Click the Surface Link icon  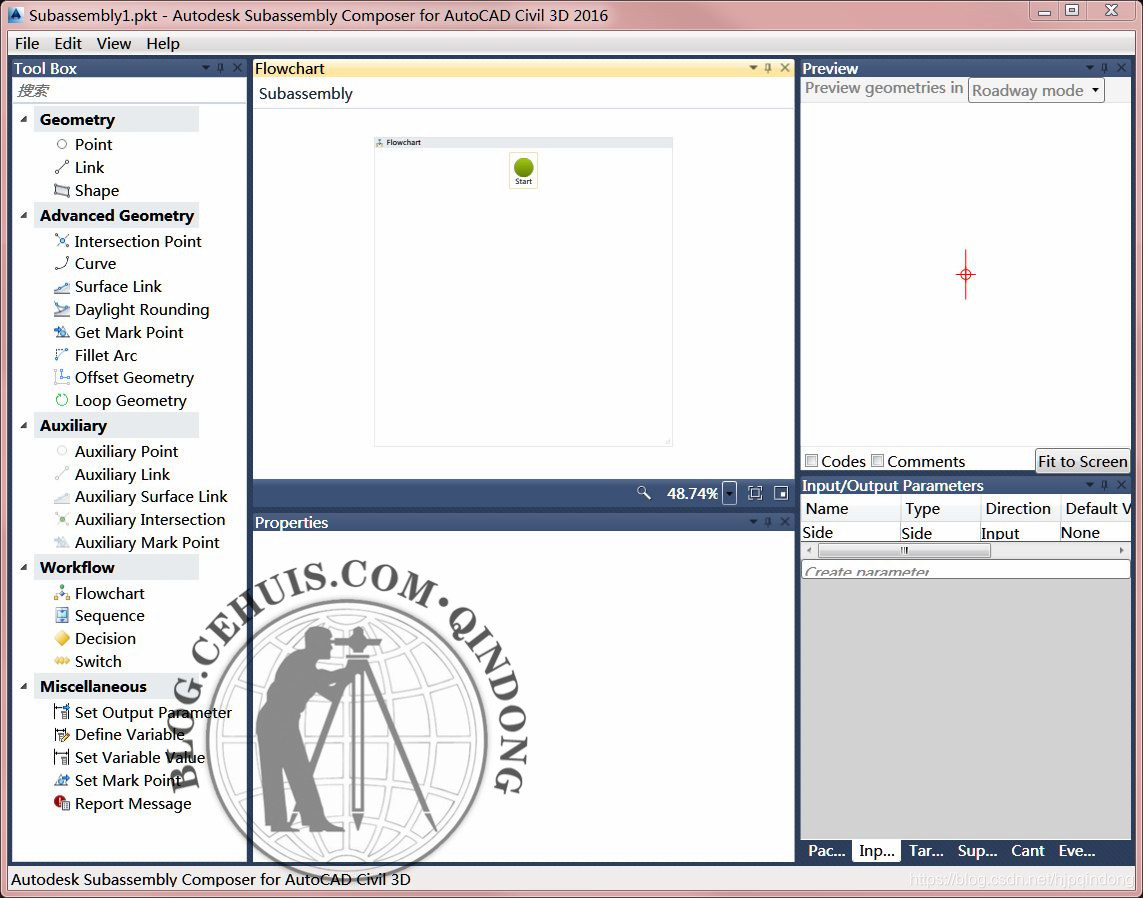(62, 286)
